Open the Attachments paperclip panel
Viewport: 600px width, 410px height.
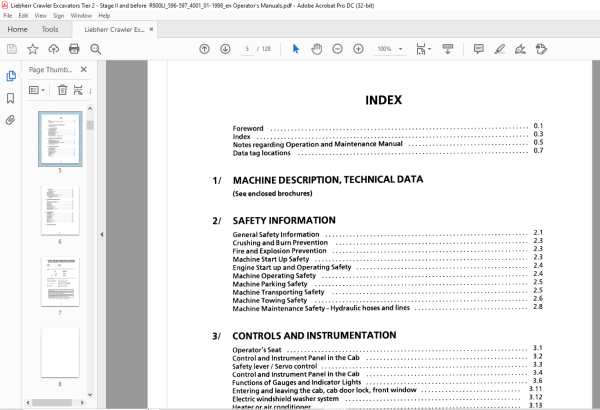pos(11,120)
